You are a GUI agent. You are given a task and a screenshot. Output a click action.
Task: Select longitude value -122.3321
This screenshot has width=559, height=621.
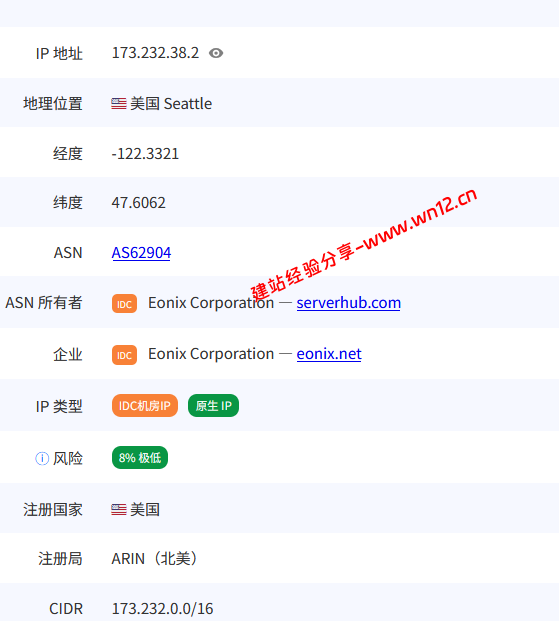coord(145,154)
